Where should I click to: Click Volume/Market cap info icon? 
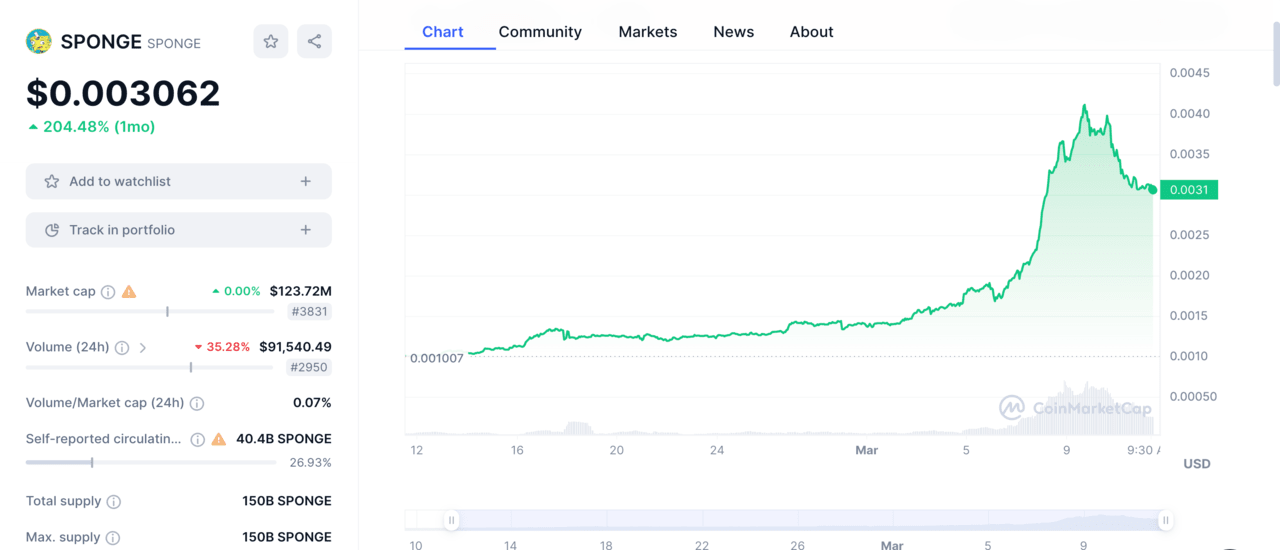coord(197,403)
